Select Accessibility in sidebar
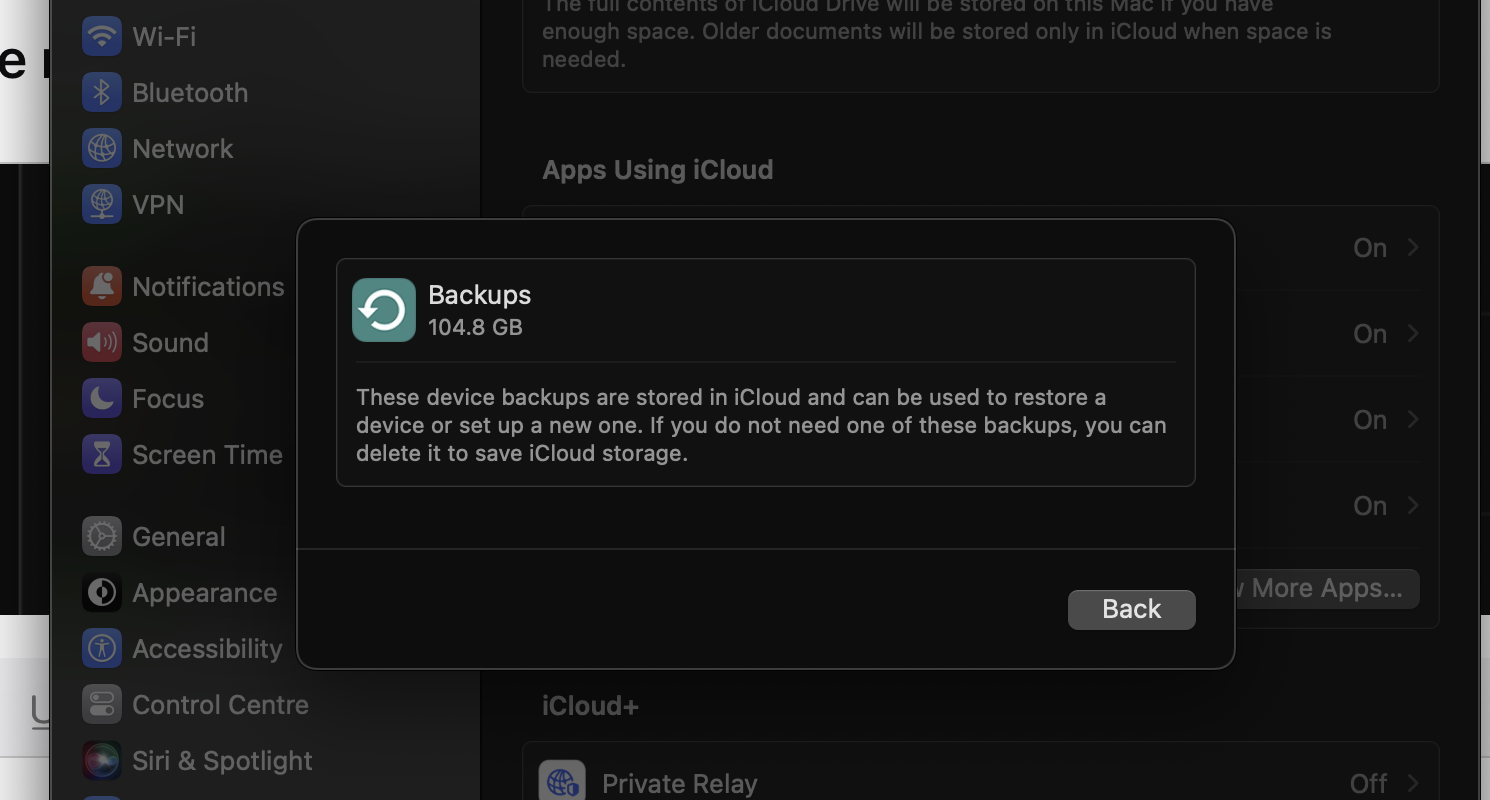 [207, 649]
